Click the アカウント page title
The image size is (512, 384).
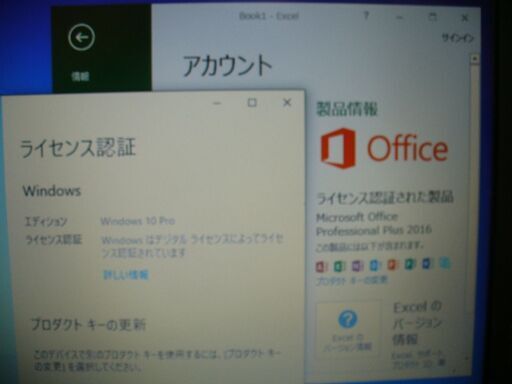pyautogui.click(x=228, y=65)
